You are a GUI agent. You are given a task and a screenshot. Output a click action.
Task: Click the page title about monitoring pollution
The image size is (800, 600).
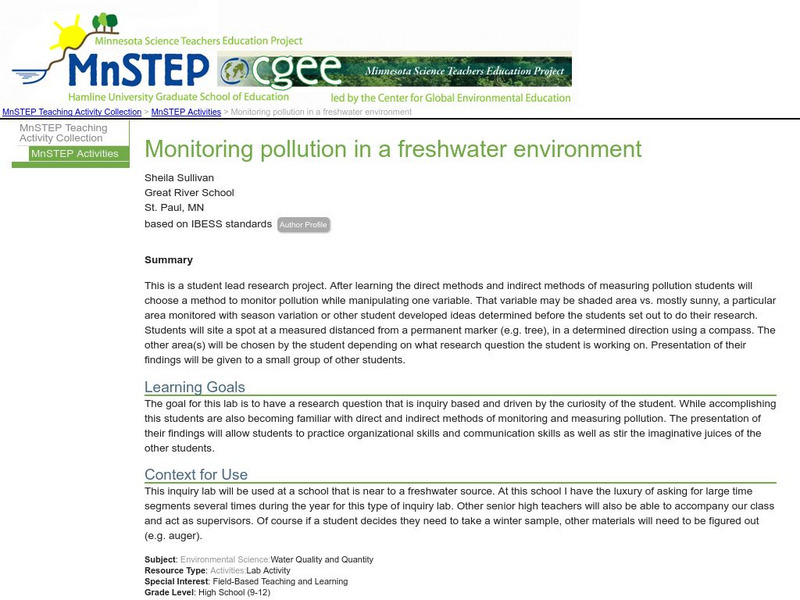393,149
